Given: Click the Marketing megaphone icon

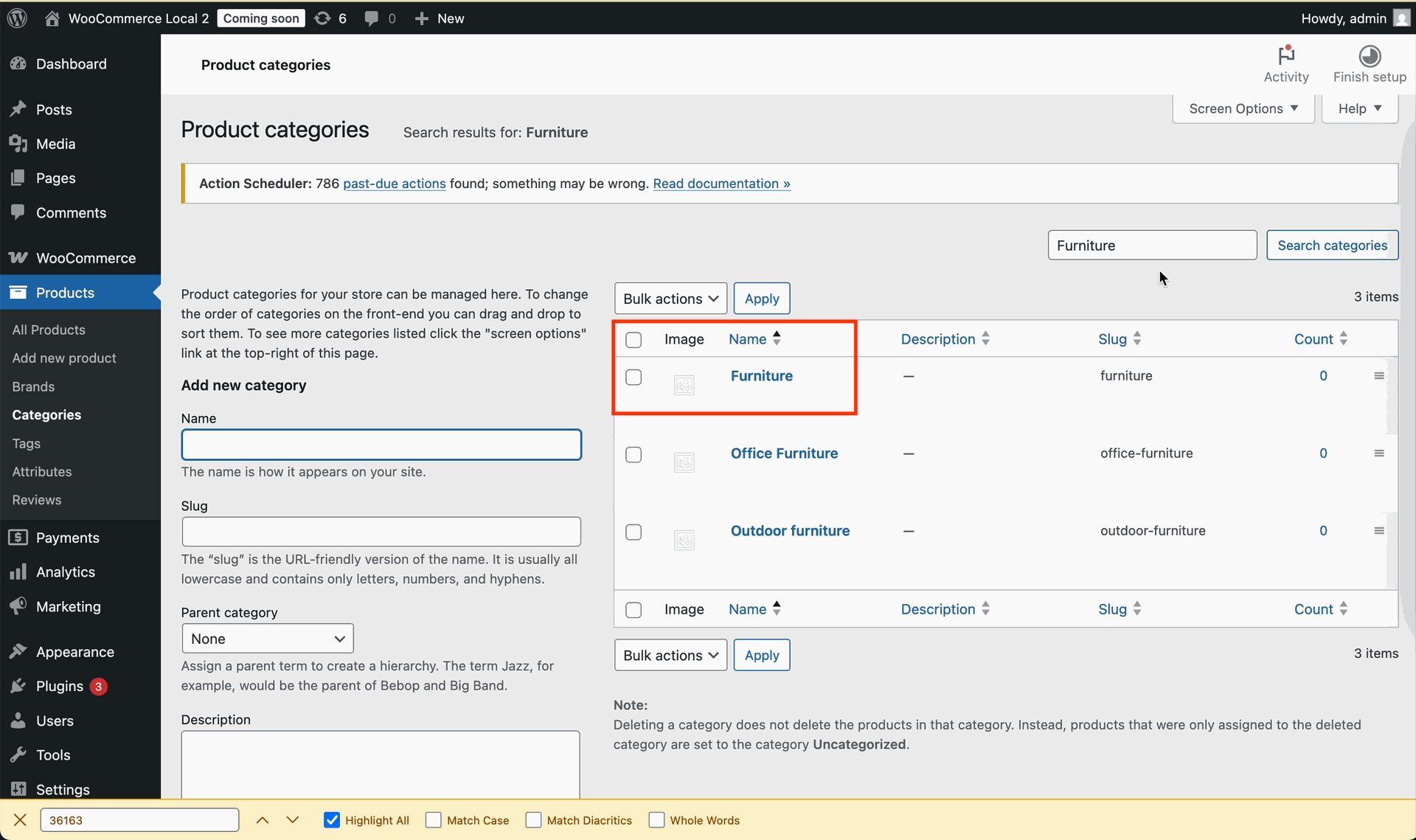Looking at the screenshot, I should coord(18,606).
